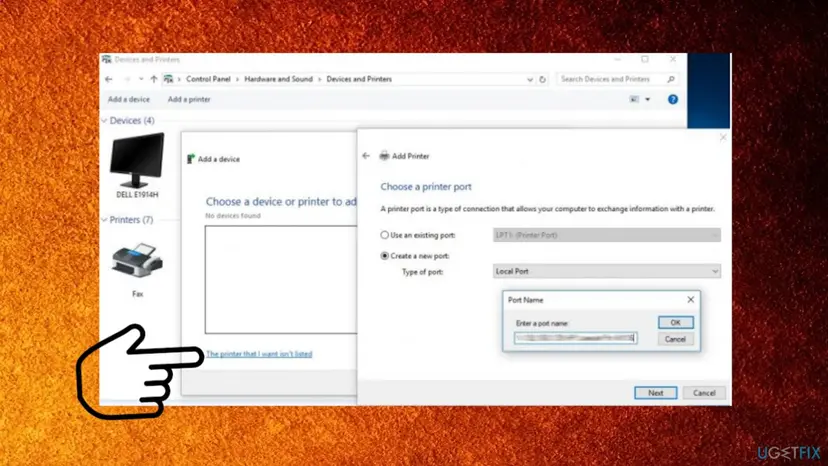
Task: Open the view options icon
Action: point(634,99)
